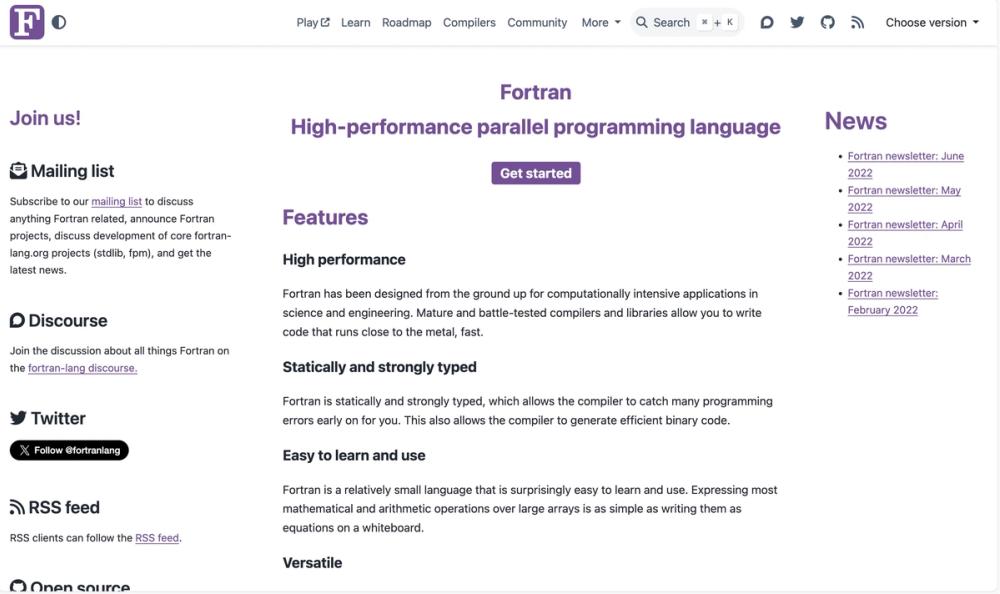Click the Discourse heading icon

point(17,320)
